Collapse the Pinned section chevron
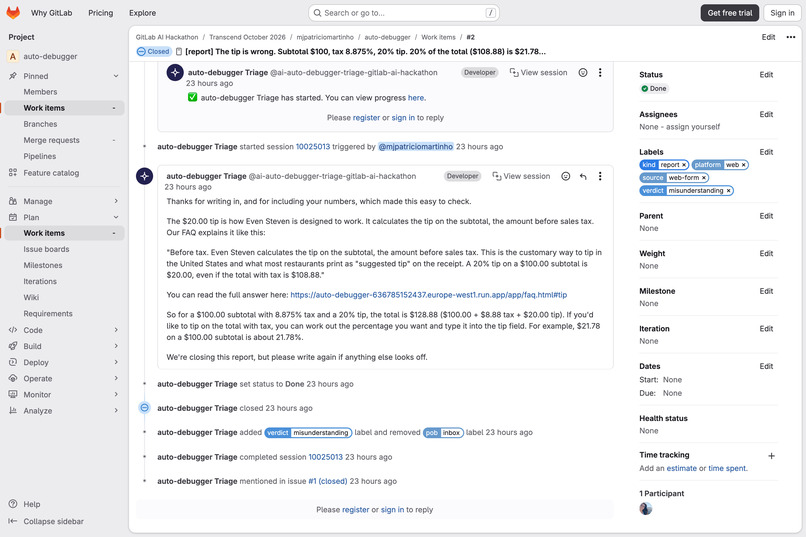The width and height of the screenshot is (806, 537). (116, 76)
